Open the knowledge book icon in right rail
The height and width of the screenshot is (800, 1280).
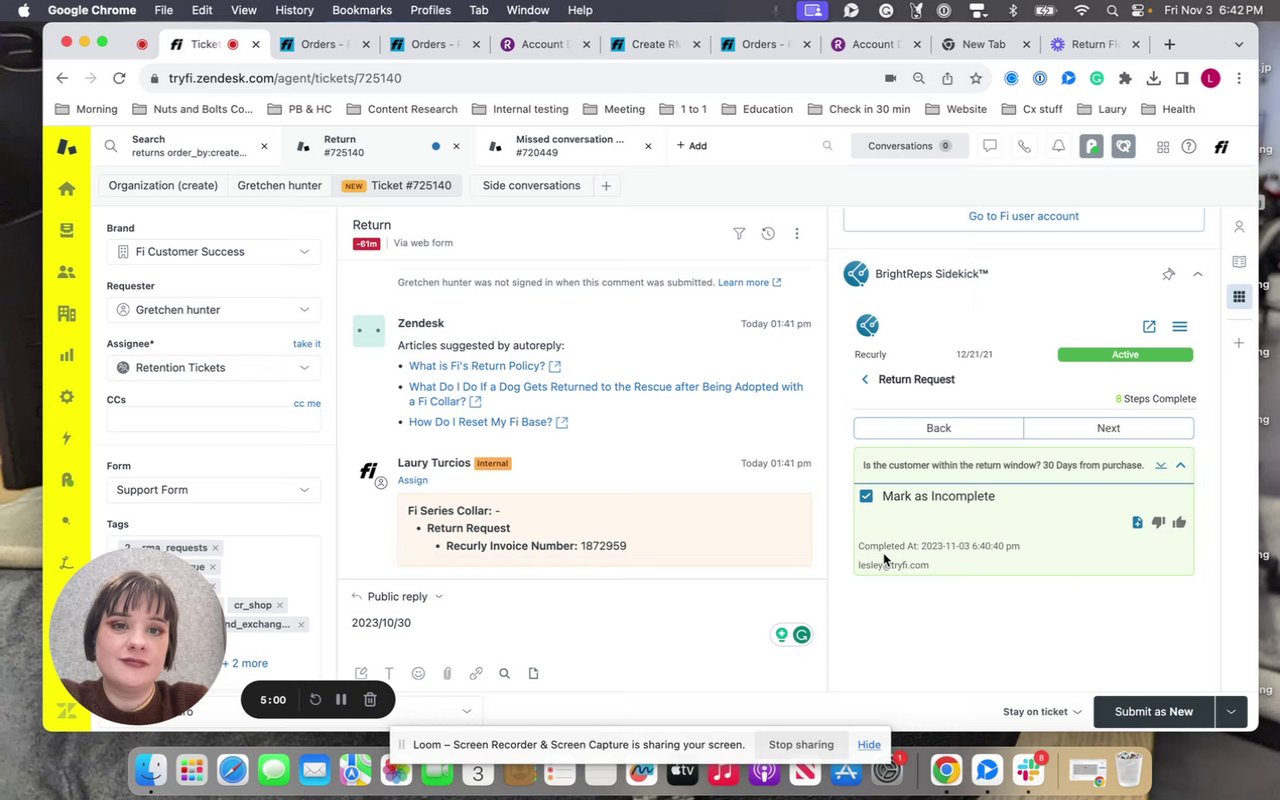tap(1239, 262)
